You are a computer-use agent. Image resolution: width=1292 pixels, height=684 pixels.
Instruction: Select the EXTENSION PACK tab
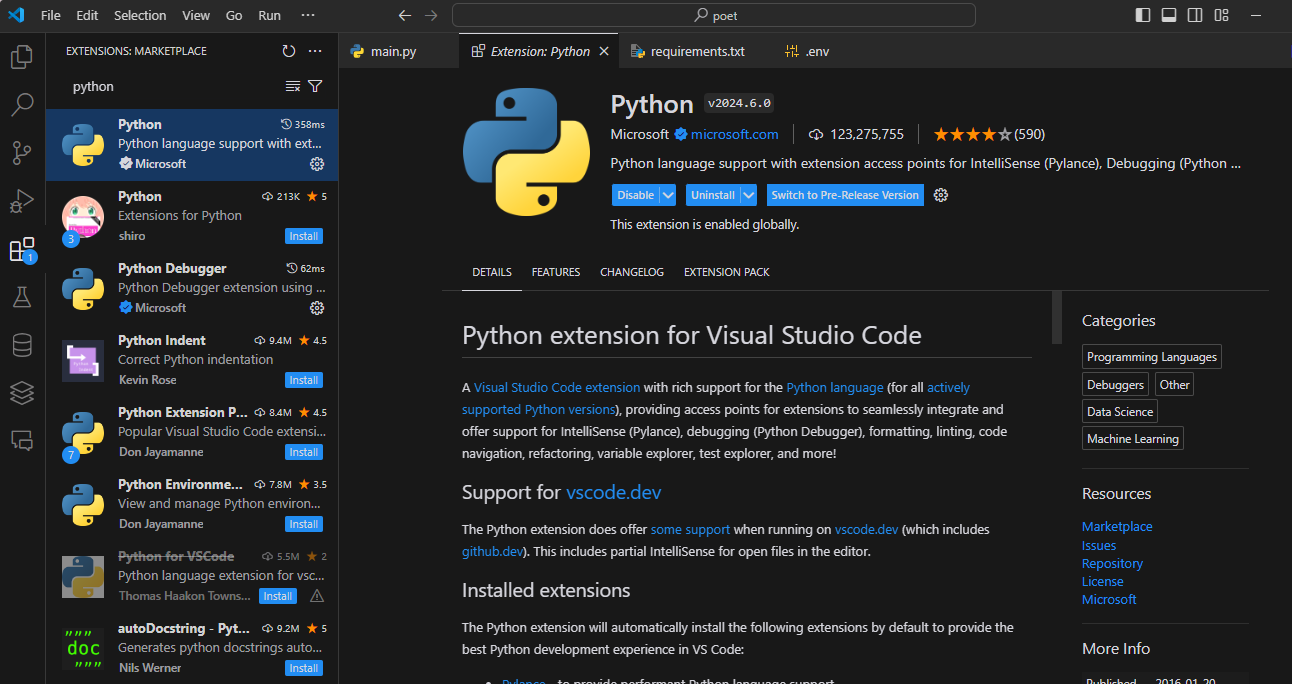coord(727,272)
